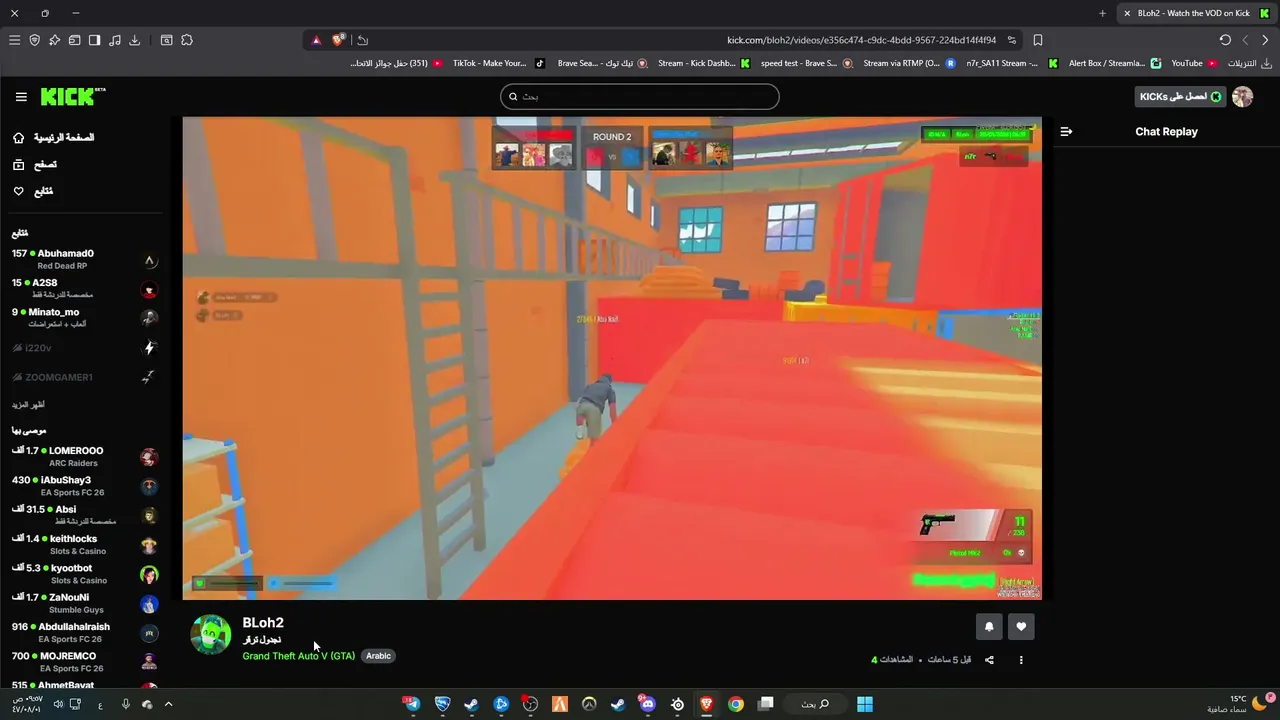The width and height of the screenshot is (1280, 720).
Task: Open the TikTok - Make Your bookmark
Action: (498, 63)
